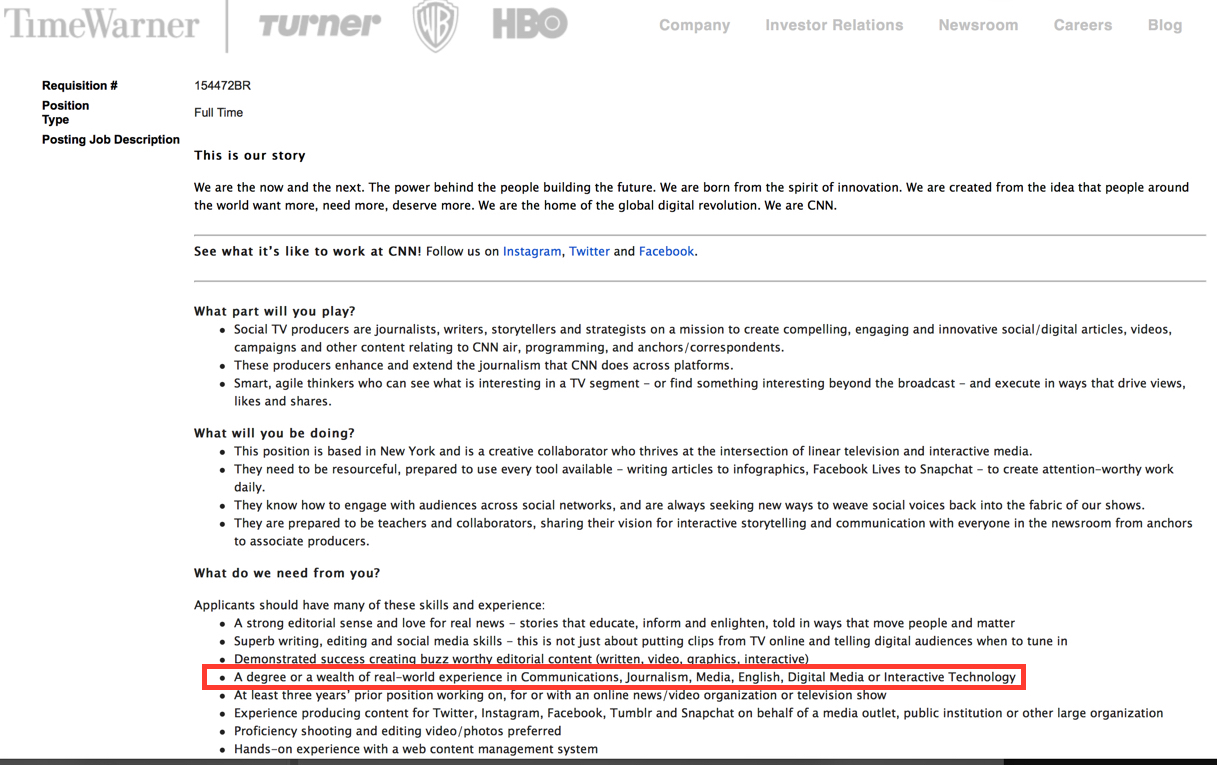Click the HBO logo
Image resolution: width=1217 pixels, height=765 pixels.
tap(530, 24)
